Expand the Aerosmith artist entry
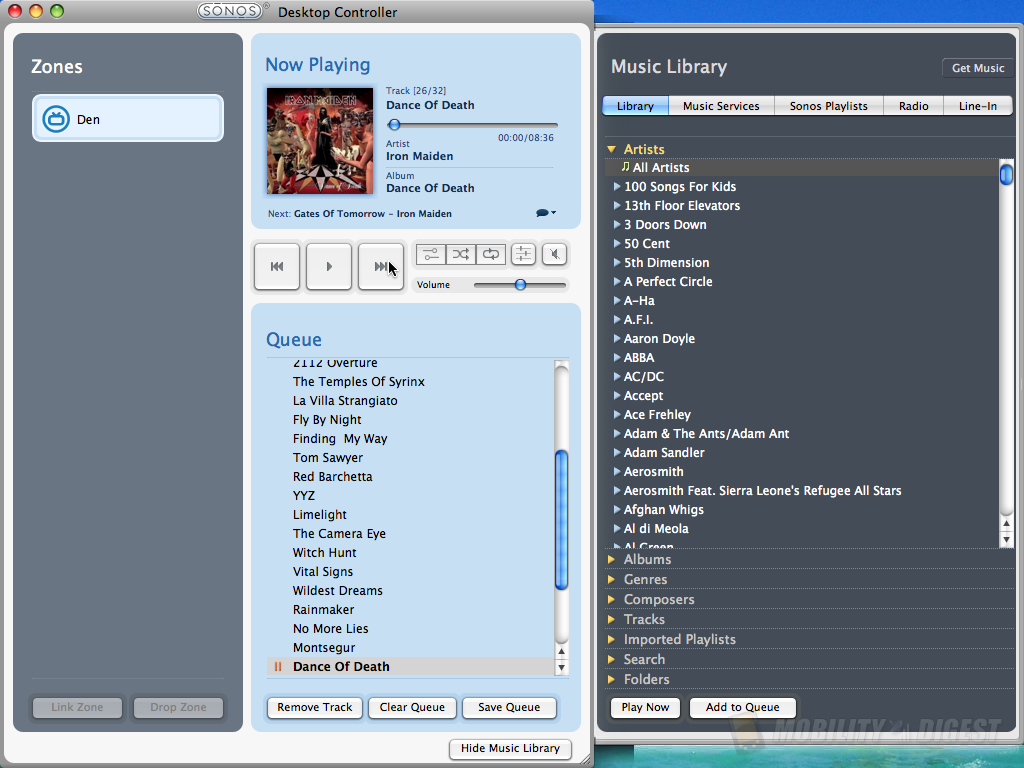 (x=616, y=472)
